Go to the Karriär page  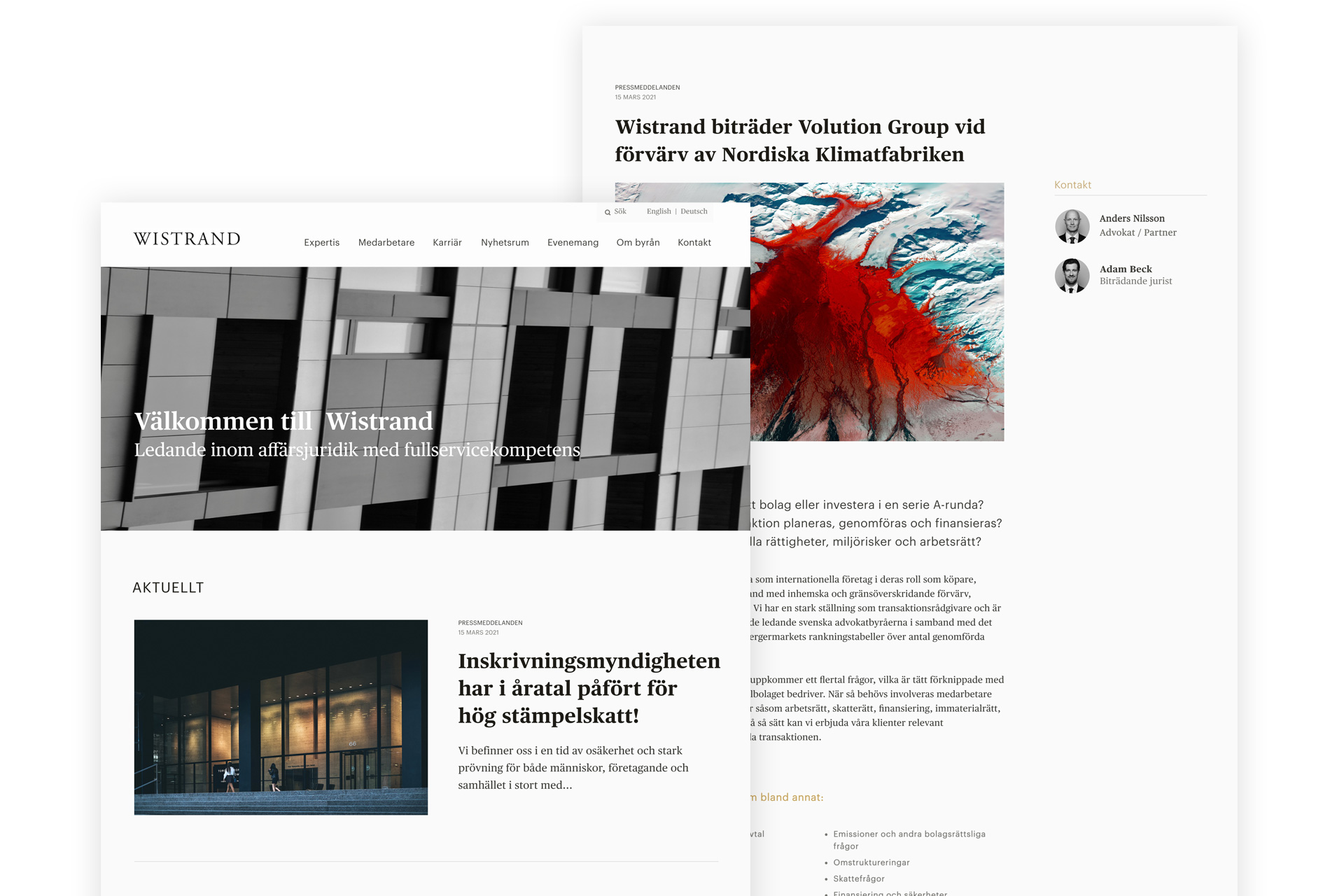click(x=447, y=242)
